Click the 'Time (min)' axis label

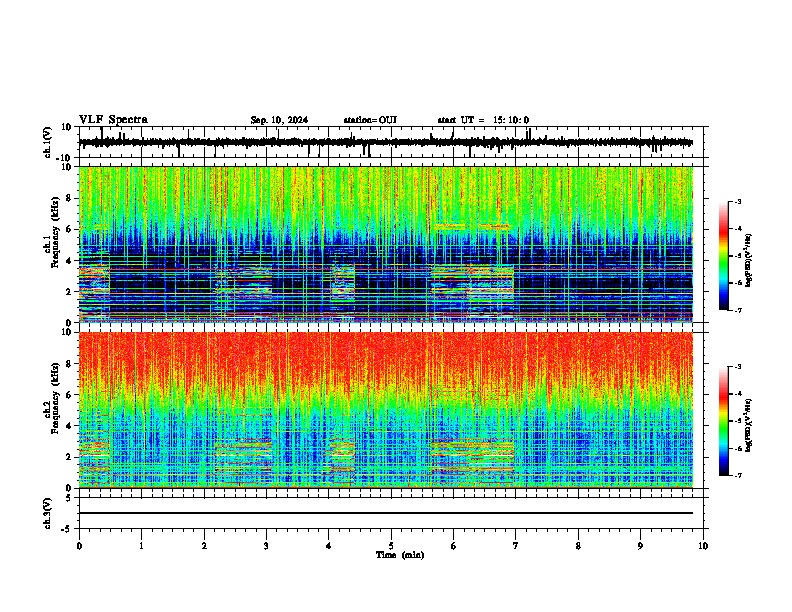pos(400,555)
